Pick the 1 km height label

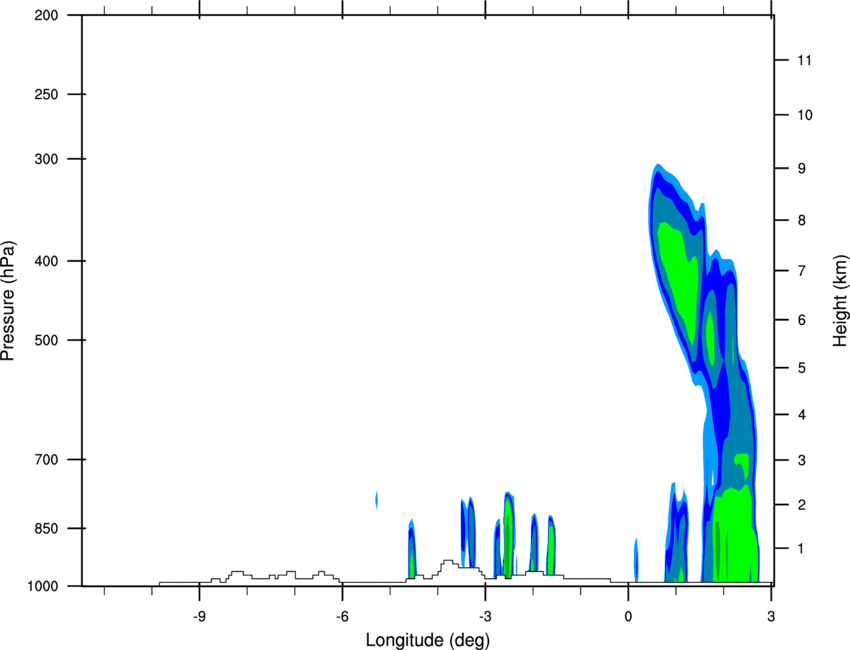click(802, 549)
